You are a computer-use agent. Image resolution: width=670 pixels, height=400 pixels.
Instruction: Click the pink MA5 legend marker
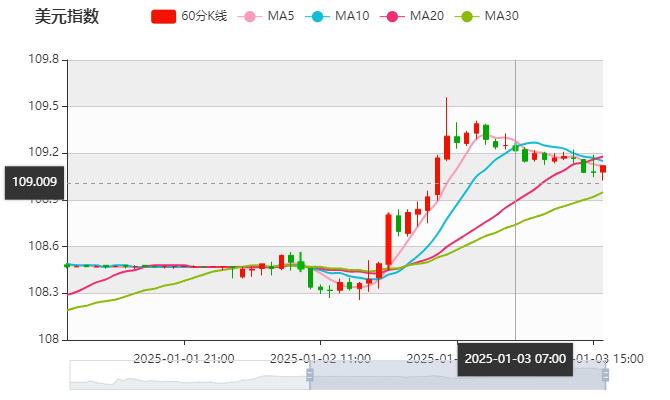tap(251, 16)
